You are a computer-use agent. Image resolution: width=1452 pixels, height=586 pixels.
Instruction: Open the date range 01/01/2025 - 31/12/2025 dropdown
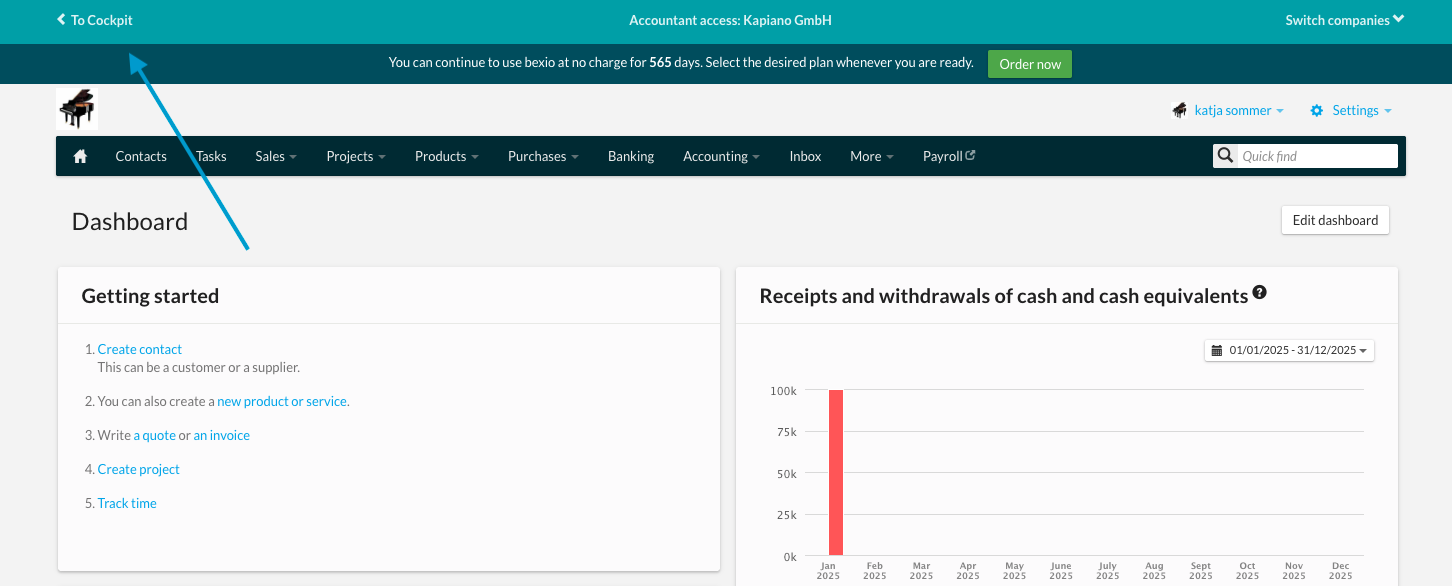(x=1290, y=350)
